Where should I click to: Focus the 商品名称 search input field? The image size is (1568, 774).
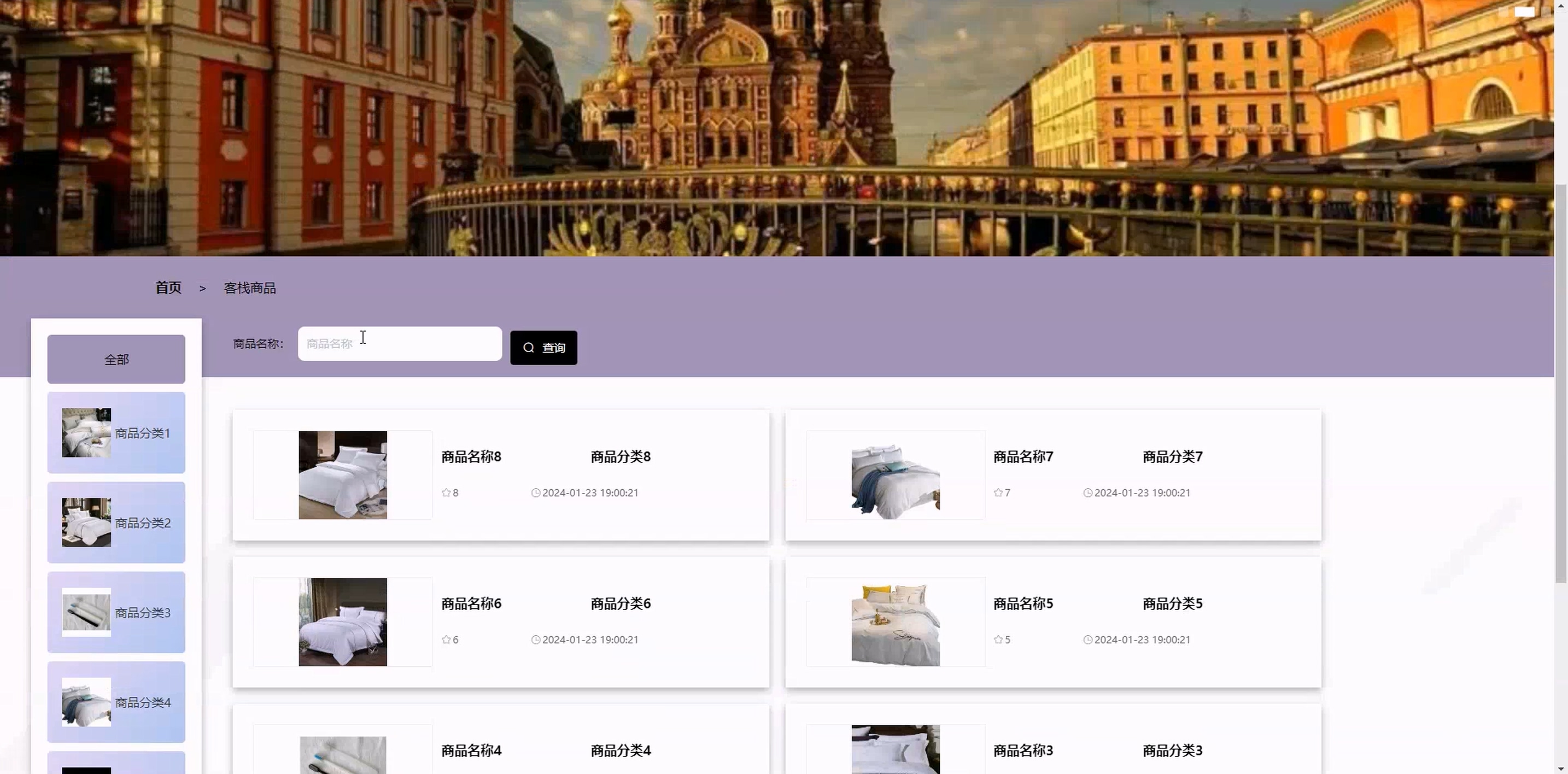click(x=400, y=344)
